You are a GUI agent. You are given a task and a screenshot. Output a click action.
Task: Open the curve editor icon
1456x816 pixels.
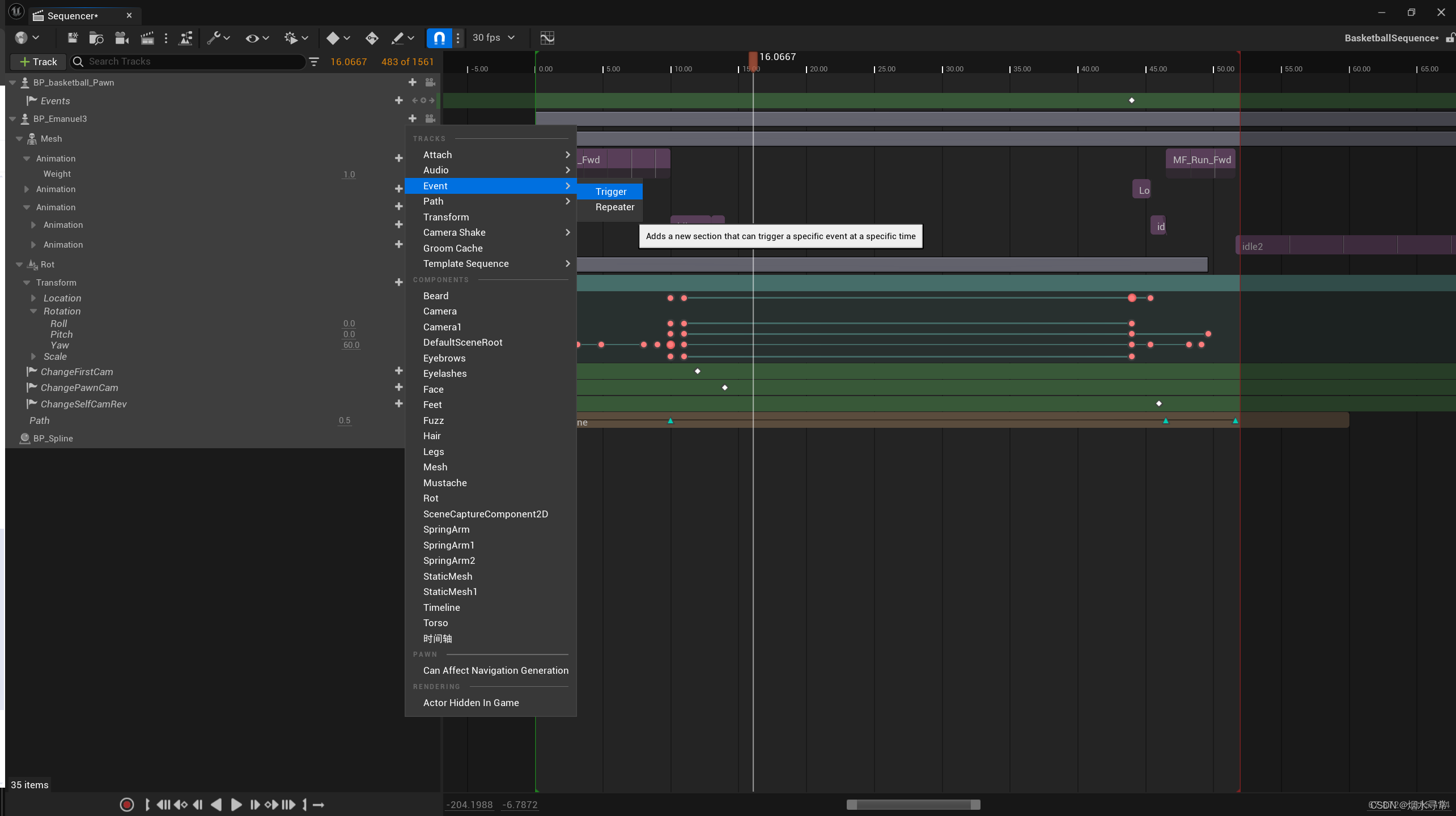547,38
